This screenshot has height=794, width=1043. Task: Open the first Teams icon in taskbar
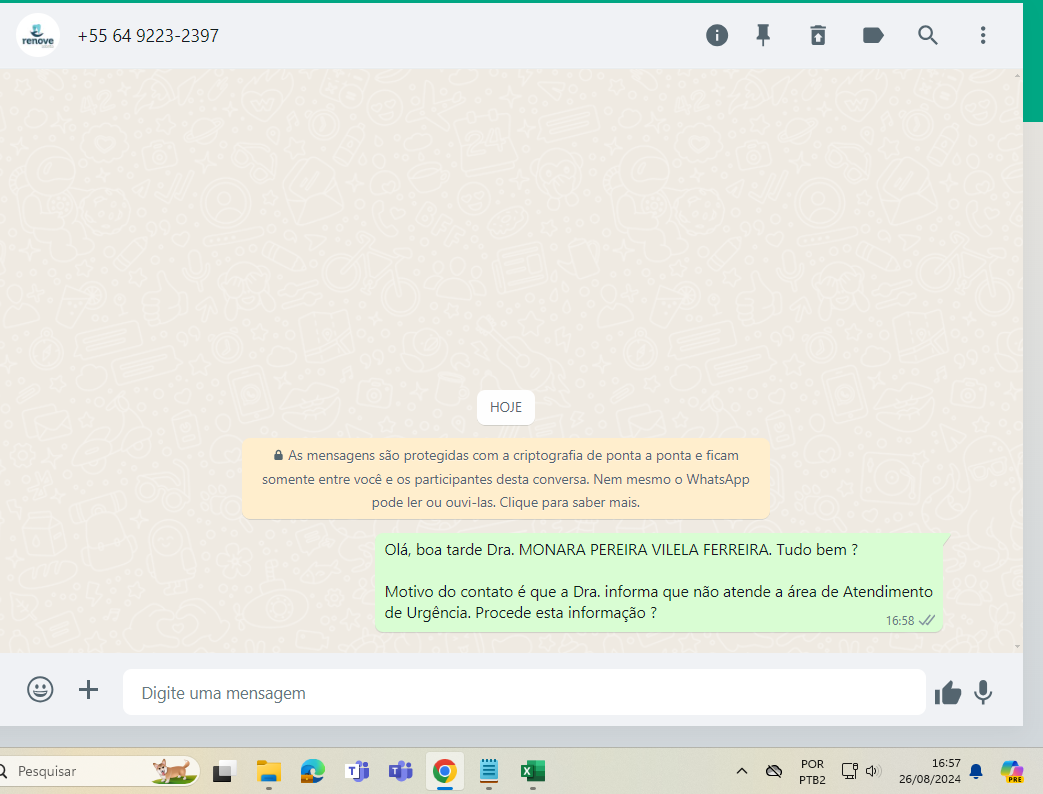(x=357, y=771)
